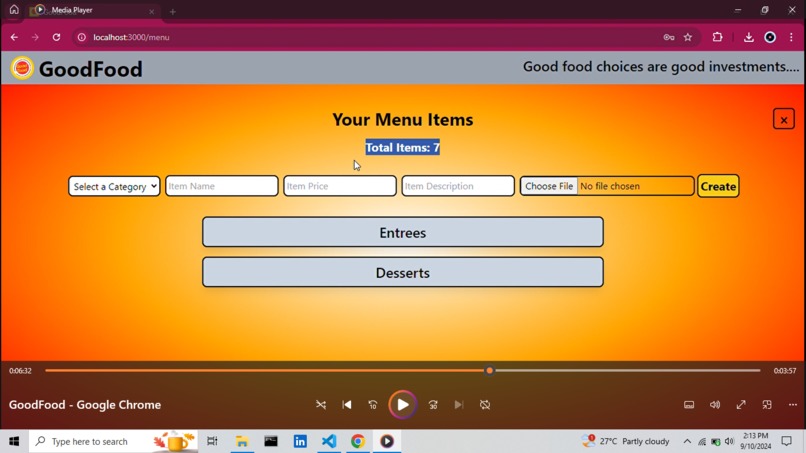This screenshot has width=806, height=453.
Task: Open the browser profile icon
Action: coord(770,37)
